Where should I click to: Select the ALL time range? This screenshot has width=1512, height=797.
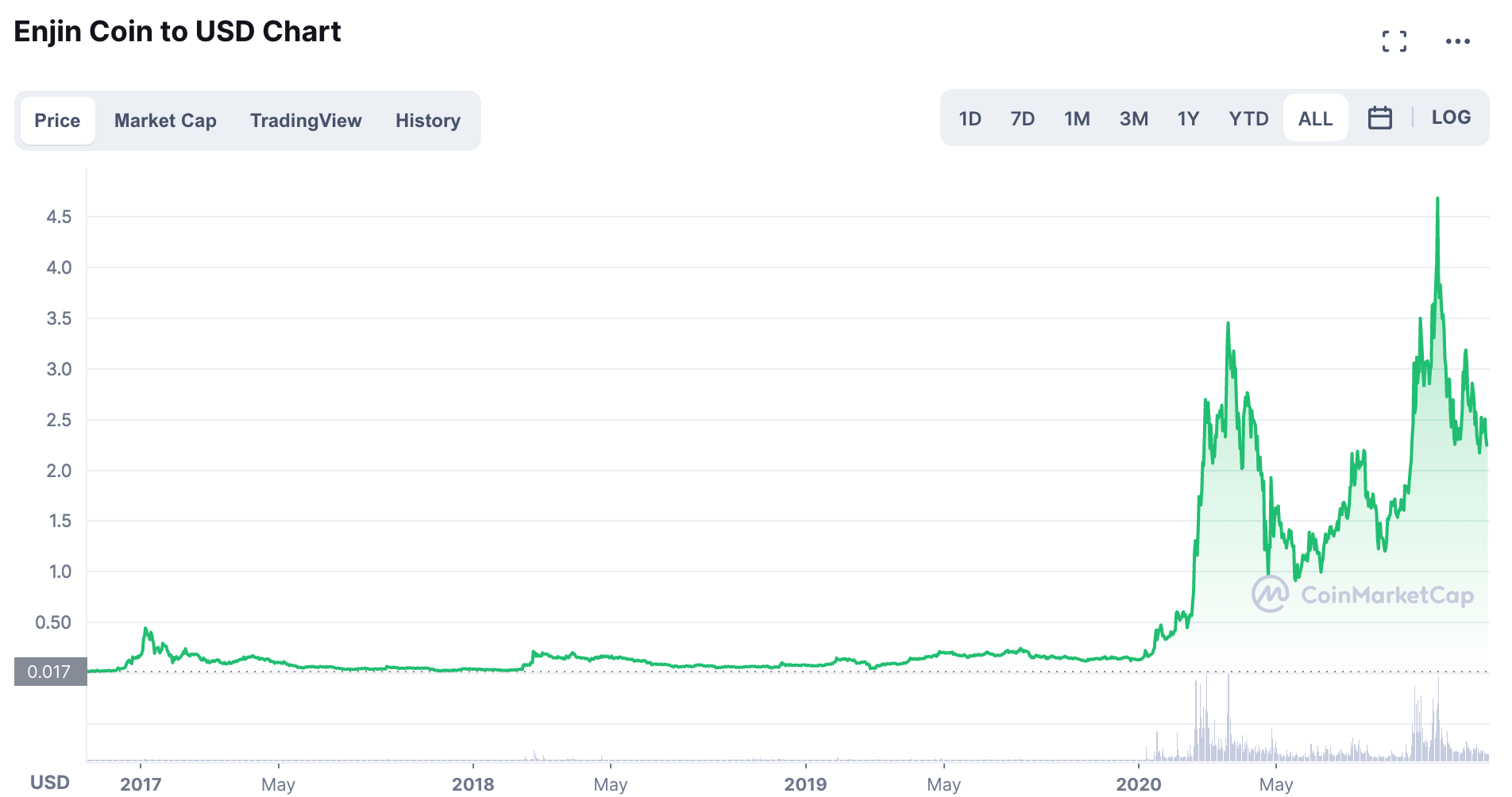(1315, 118)
